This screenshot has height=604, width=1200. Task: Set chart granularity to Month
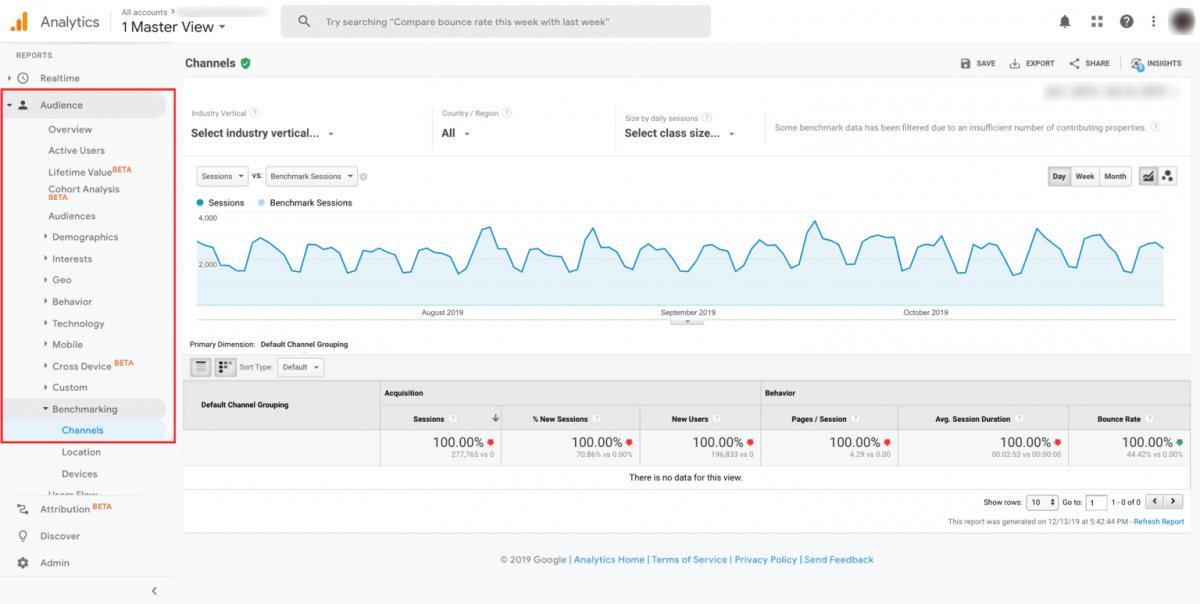coord(1115,176)
